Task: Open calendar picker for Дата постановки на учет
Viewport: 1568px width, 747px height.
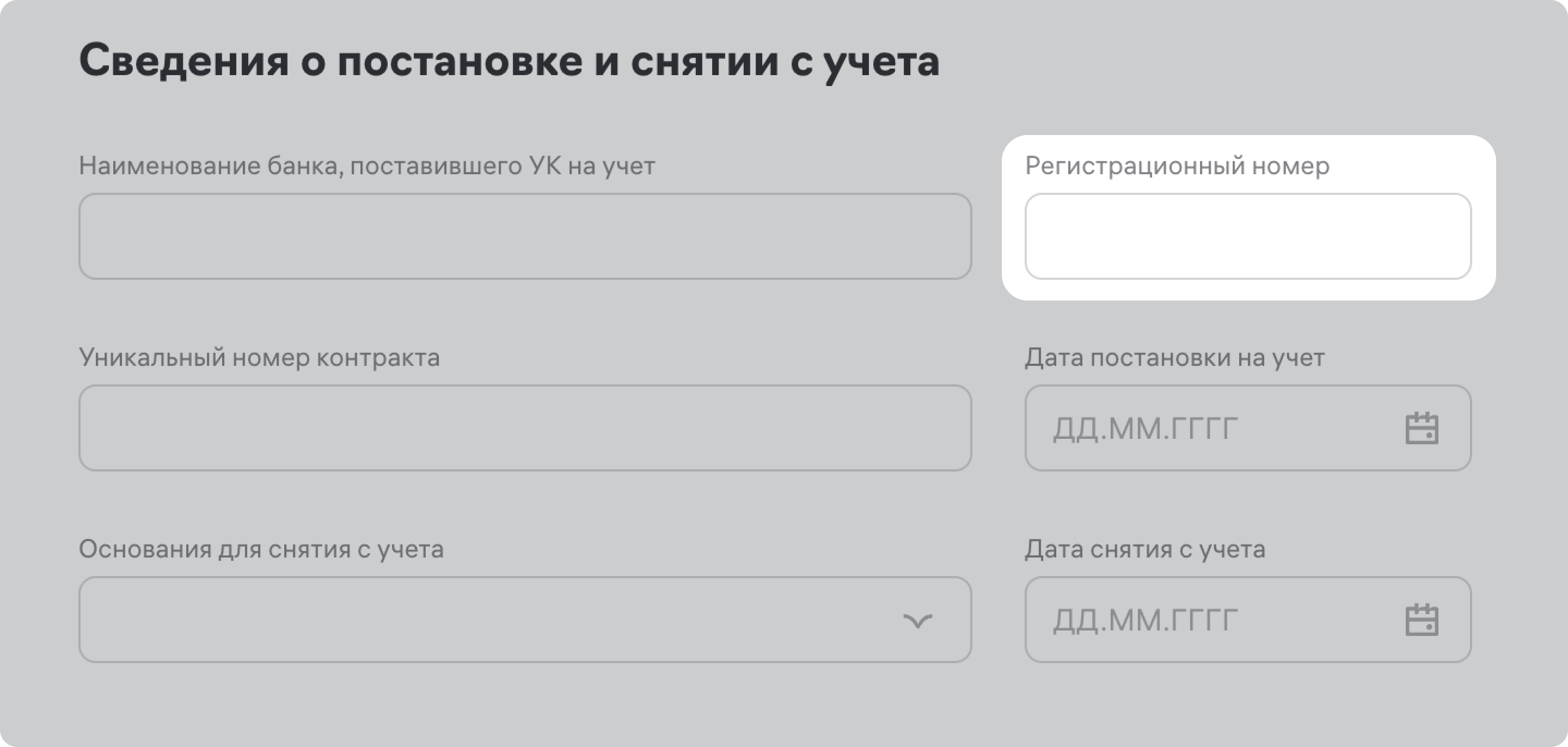Action: pos(1422,428)
